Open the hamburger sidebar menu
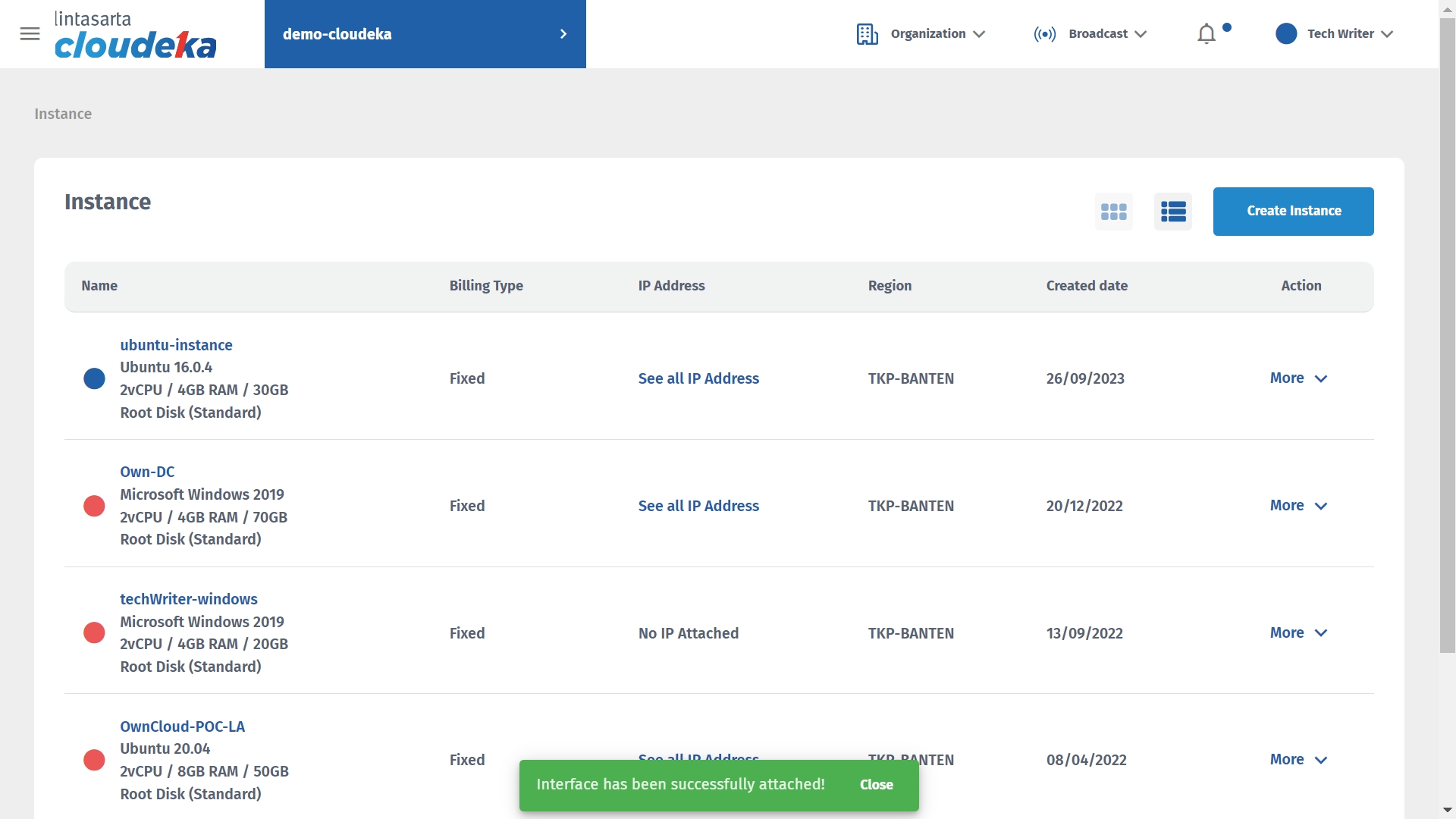Viewport: 1456px width, 819px height. point(30,33)
